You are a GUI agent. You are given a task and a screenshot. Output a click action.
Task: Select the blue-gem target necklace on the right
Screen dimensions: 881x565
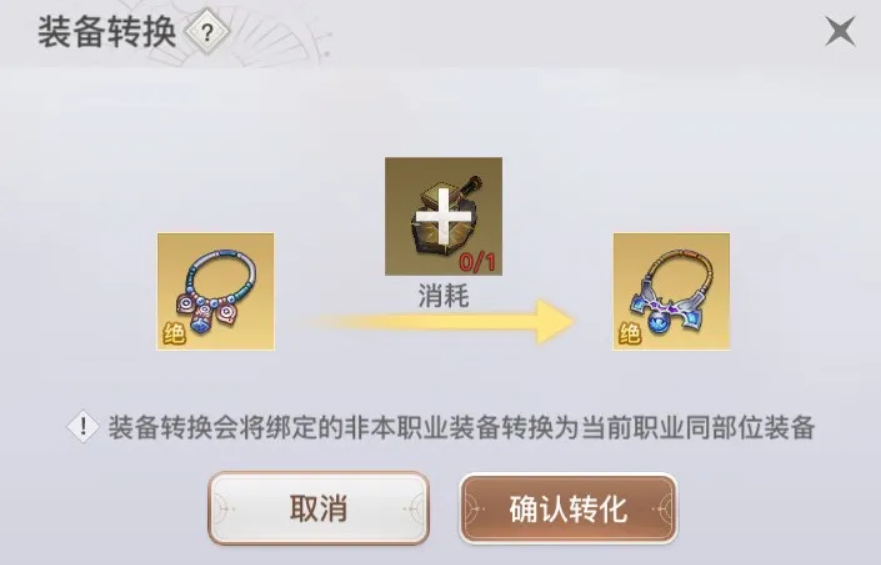pyautogui.click(x=671, y=292)
